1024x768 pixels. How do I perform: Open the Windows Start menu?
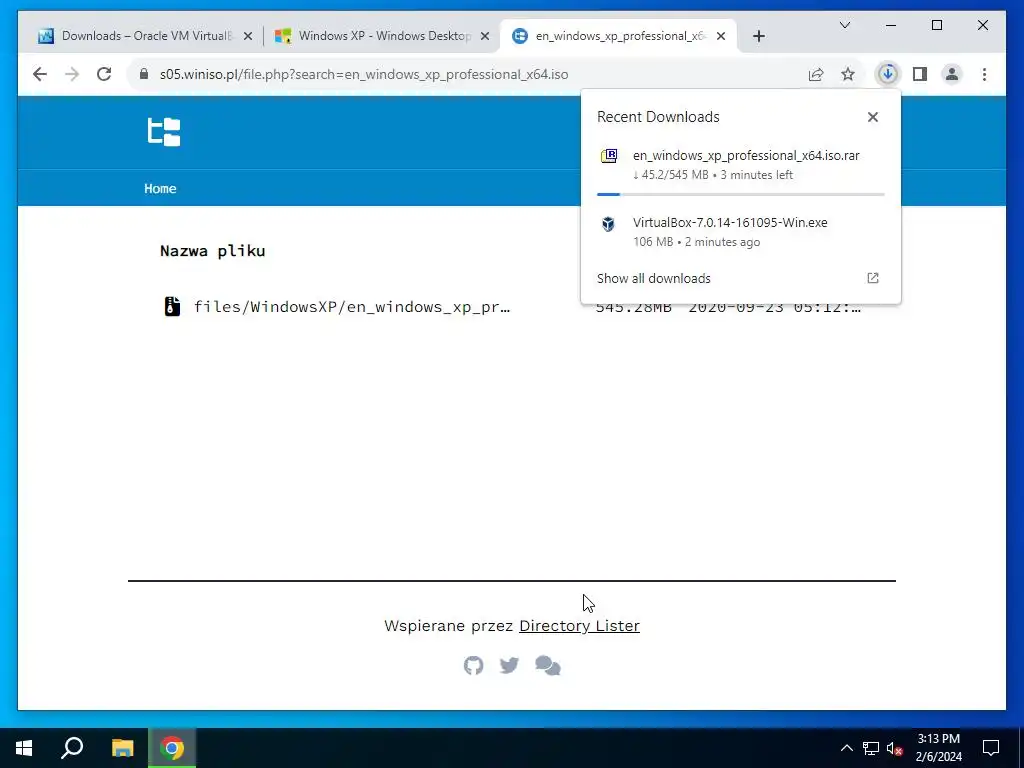point(24,748)
